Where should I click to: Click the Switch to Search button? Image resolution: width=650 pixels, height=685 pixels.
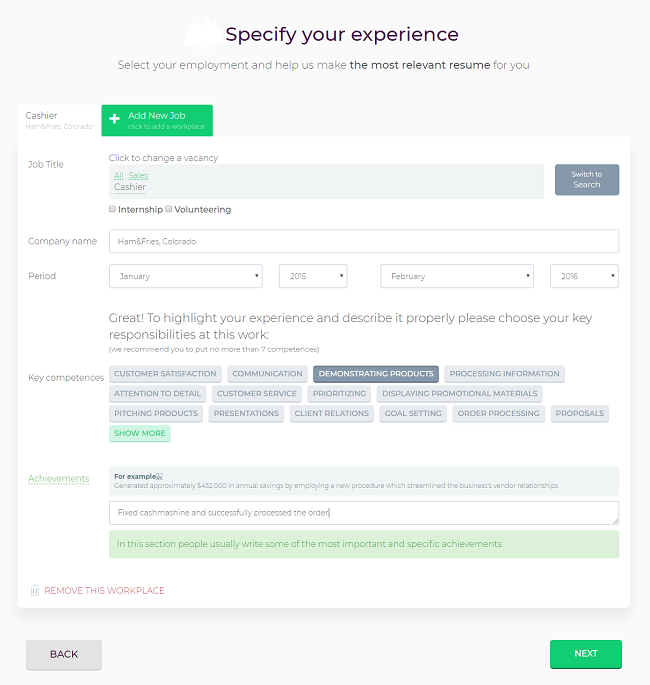tap(587, 180)
